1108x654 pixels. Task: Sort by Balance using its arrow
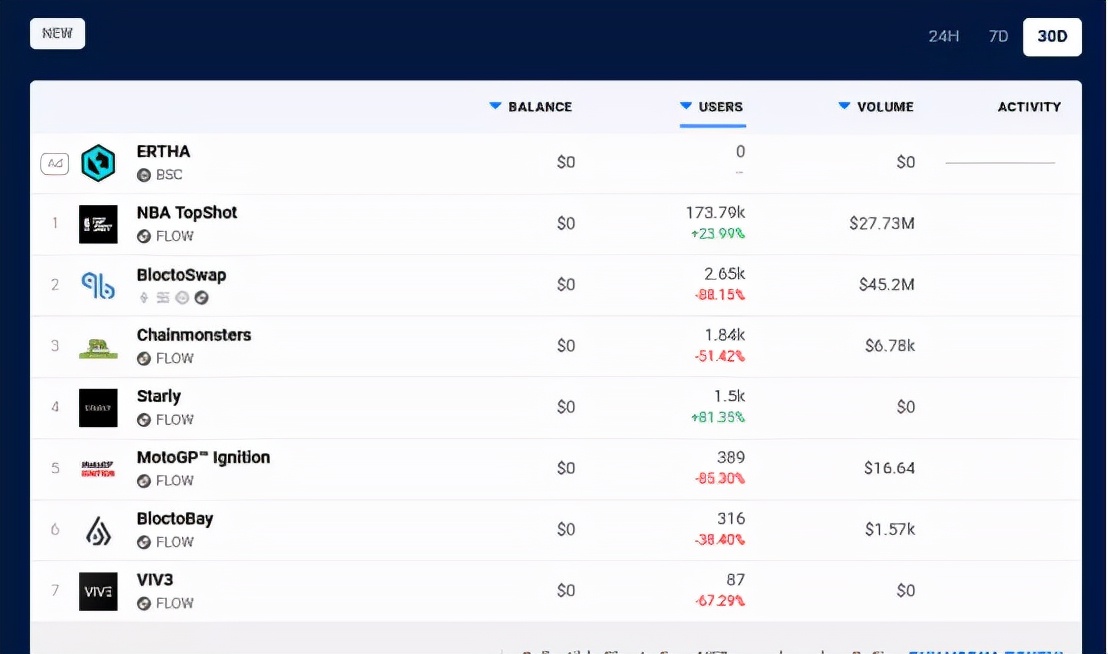[495, 106]
